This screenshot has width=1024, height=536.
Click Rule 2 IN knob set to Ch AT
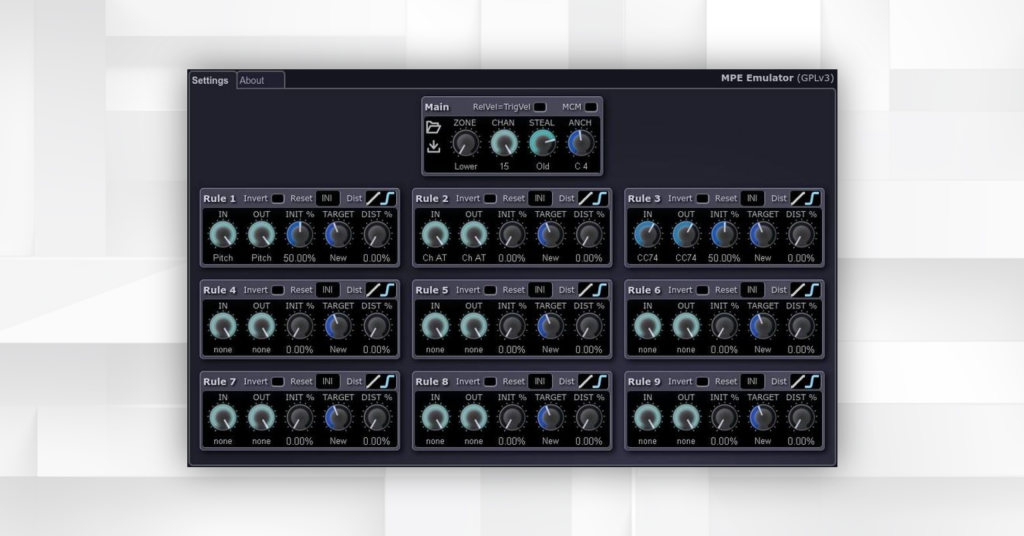coord(435,235)
